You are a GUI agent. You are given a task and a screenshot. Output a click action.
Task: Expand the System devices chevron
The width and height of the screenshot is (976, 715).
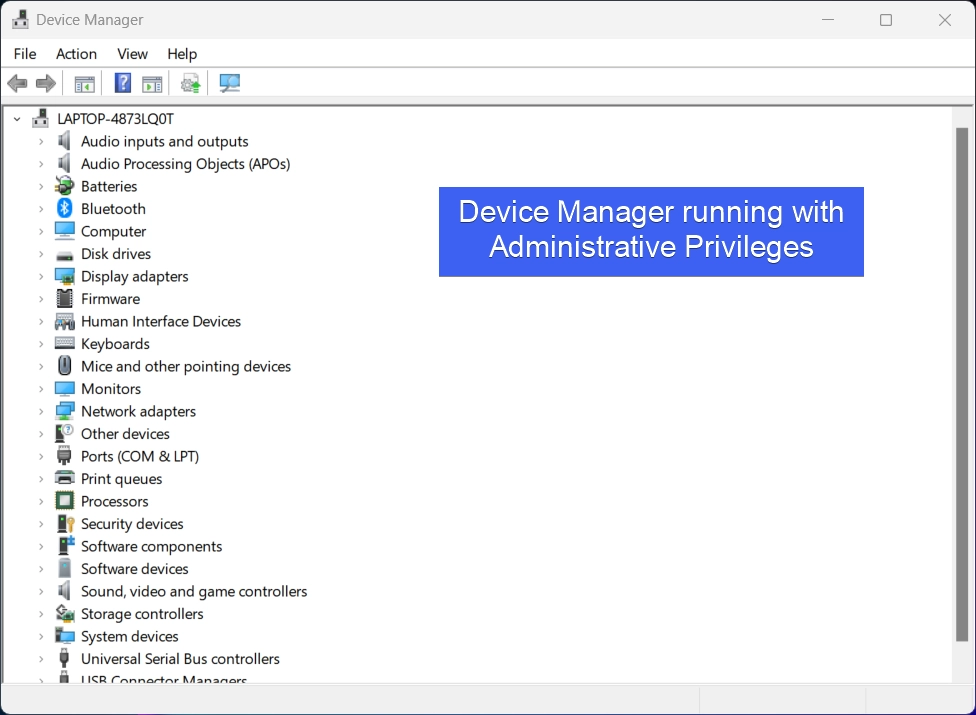(41, 636)
